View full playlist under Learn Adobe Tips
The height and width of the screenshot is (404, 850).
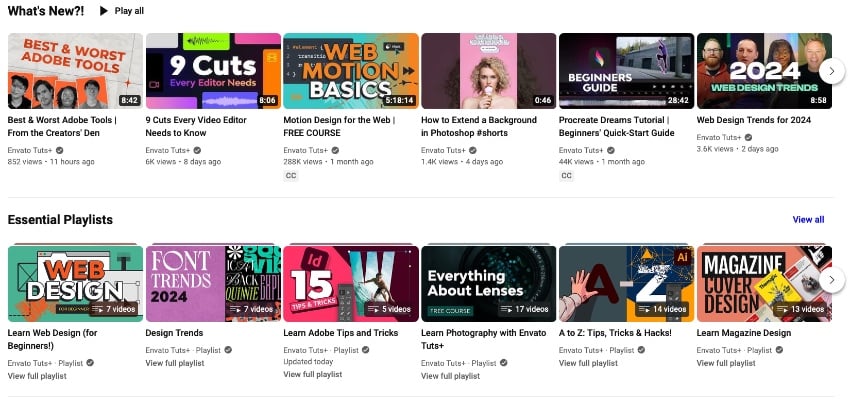313,374
